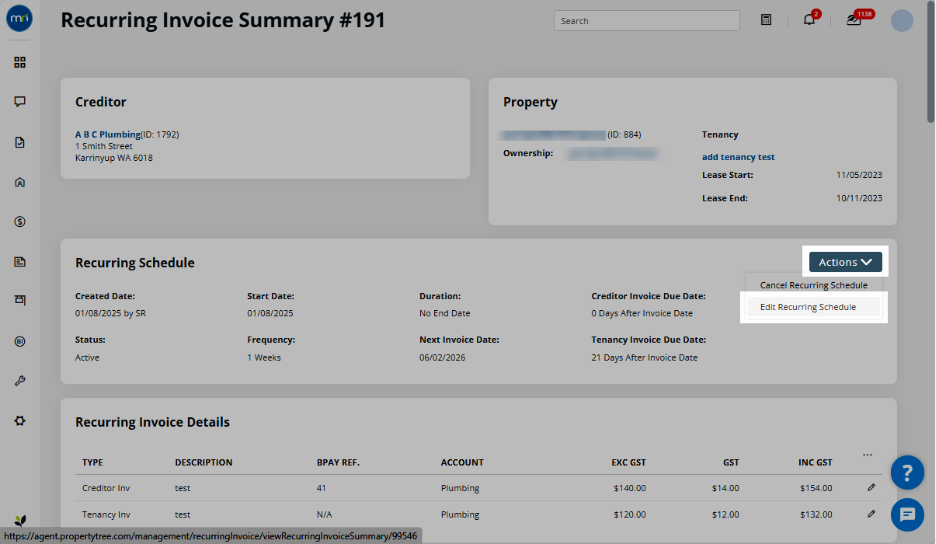This screenshot has width=936, height=544.
Task: Click the TYPE column header
Action: tap(93, 462)
